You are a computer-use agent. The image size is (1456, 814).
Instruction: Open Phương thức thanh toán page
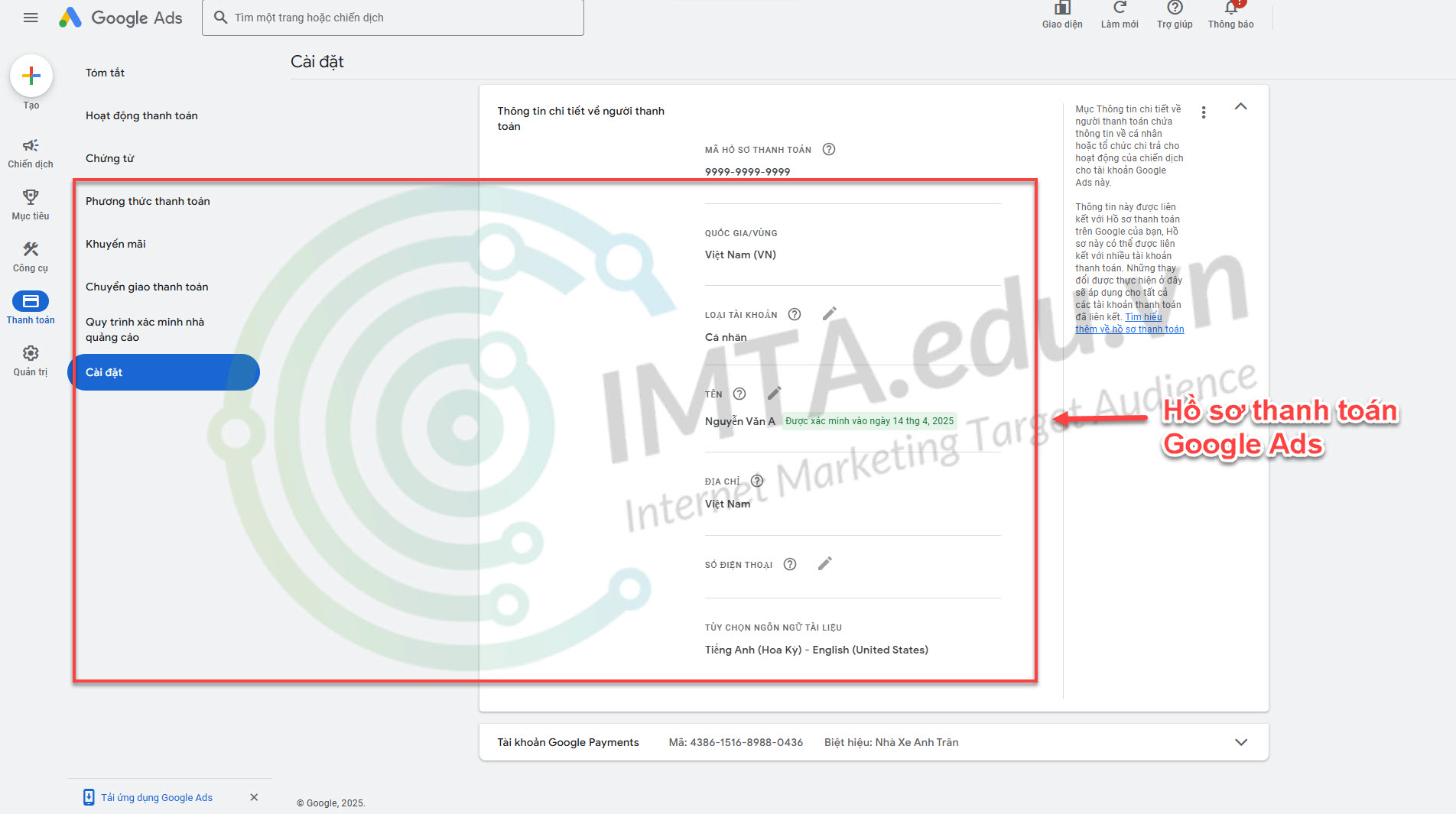pyautogui.click(x=148, y=201)
